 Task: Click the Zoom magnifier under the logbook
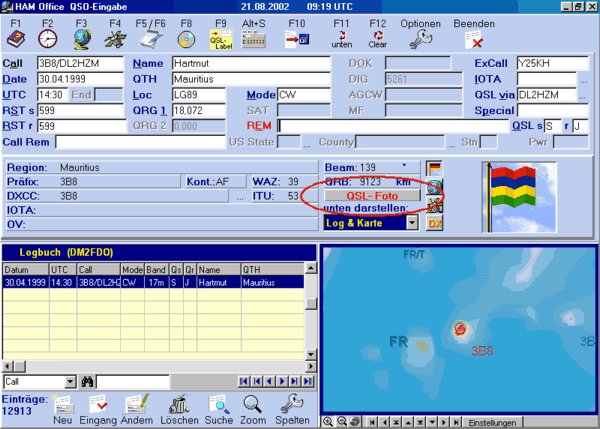(253, 405)
